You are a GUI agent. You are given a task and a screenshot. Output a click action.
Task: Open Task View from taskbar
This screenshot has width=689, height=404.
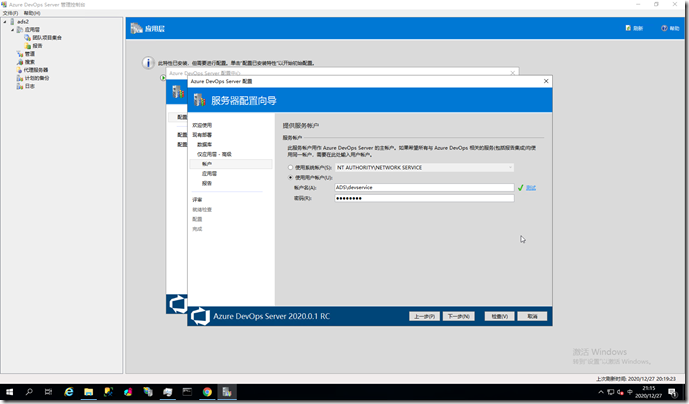pos(48,392)
